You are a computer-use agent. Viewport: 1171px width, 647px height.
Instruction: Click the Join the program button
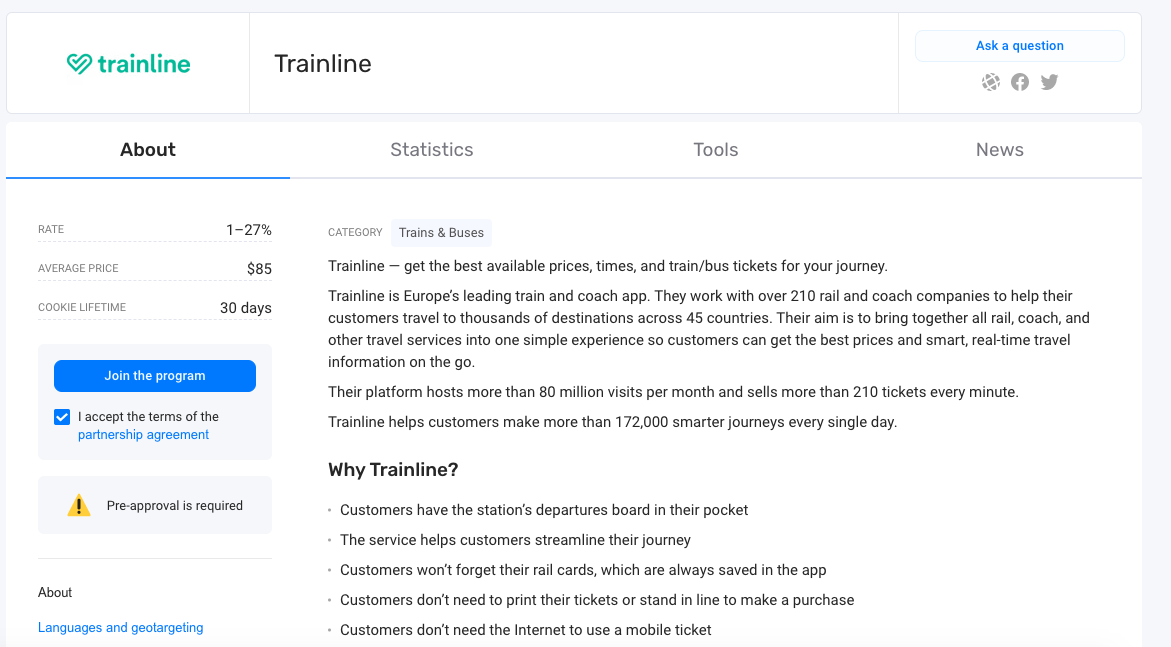[x=155, y=376]
